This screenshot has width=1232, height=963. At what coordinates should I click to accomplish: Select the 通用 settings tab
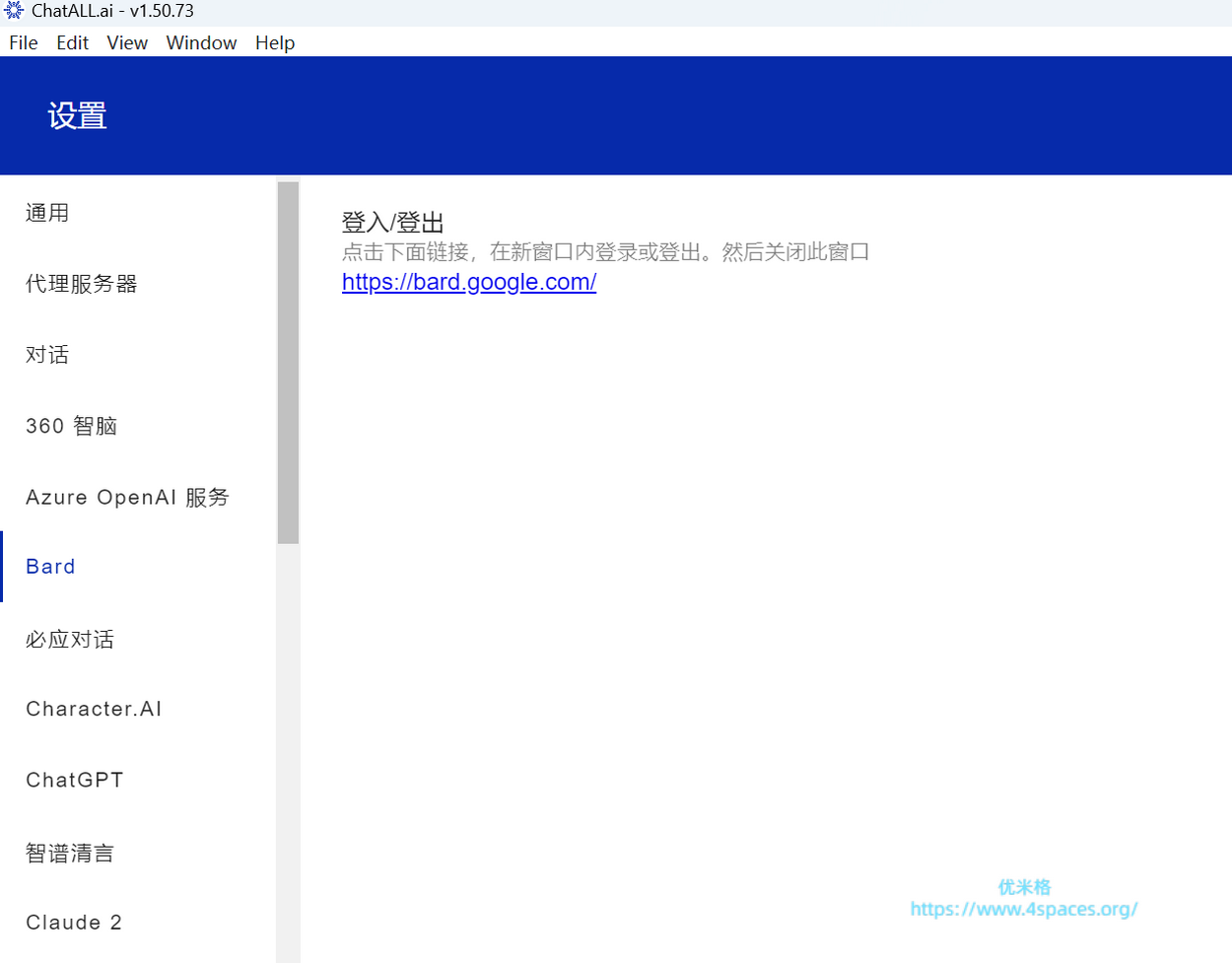pos(47,213)
